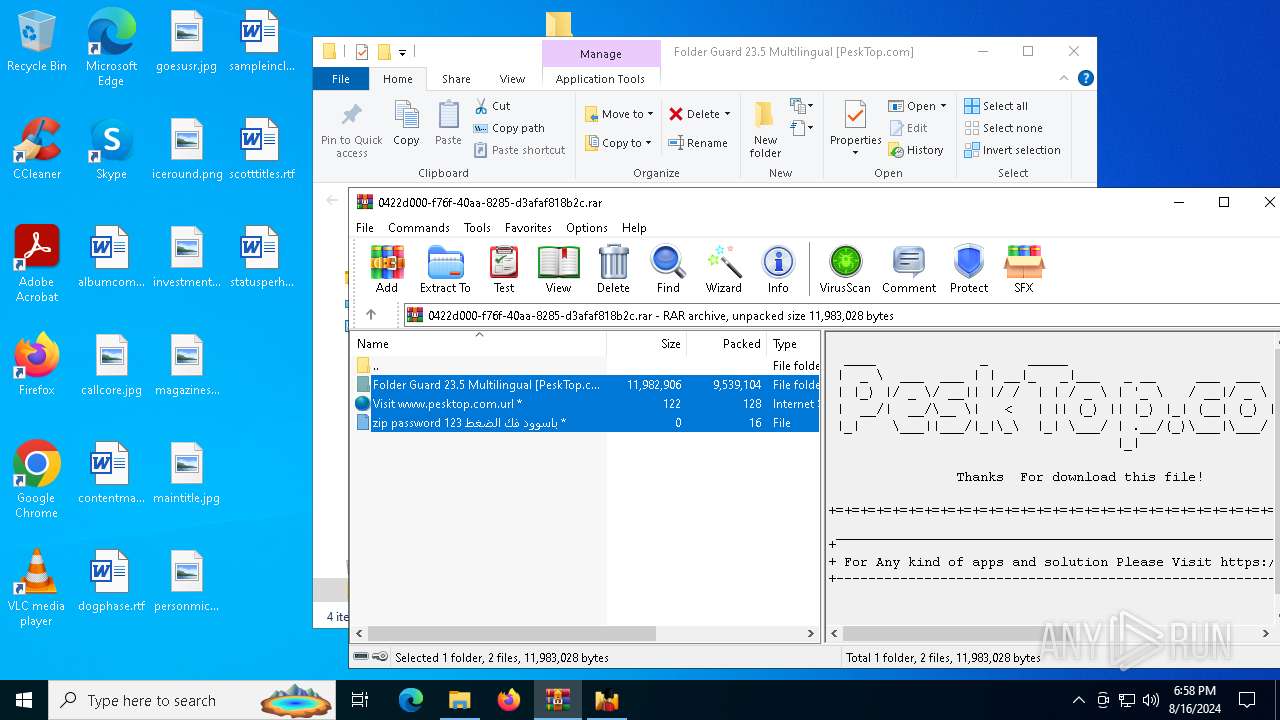Open the Wizard tool
Viewport: 1280px width, 720px height.
click(x=723, y=269)
